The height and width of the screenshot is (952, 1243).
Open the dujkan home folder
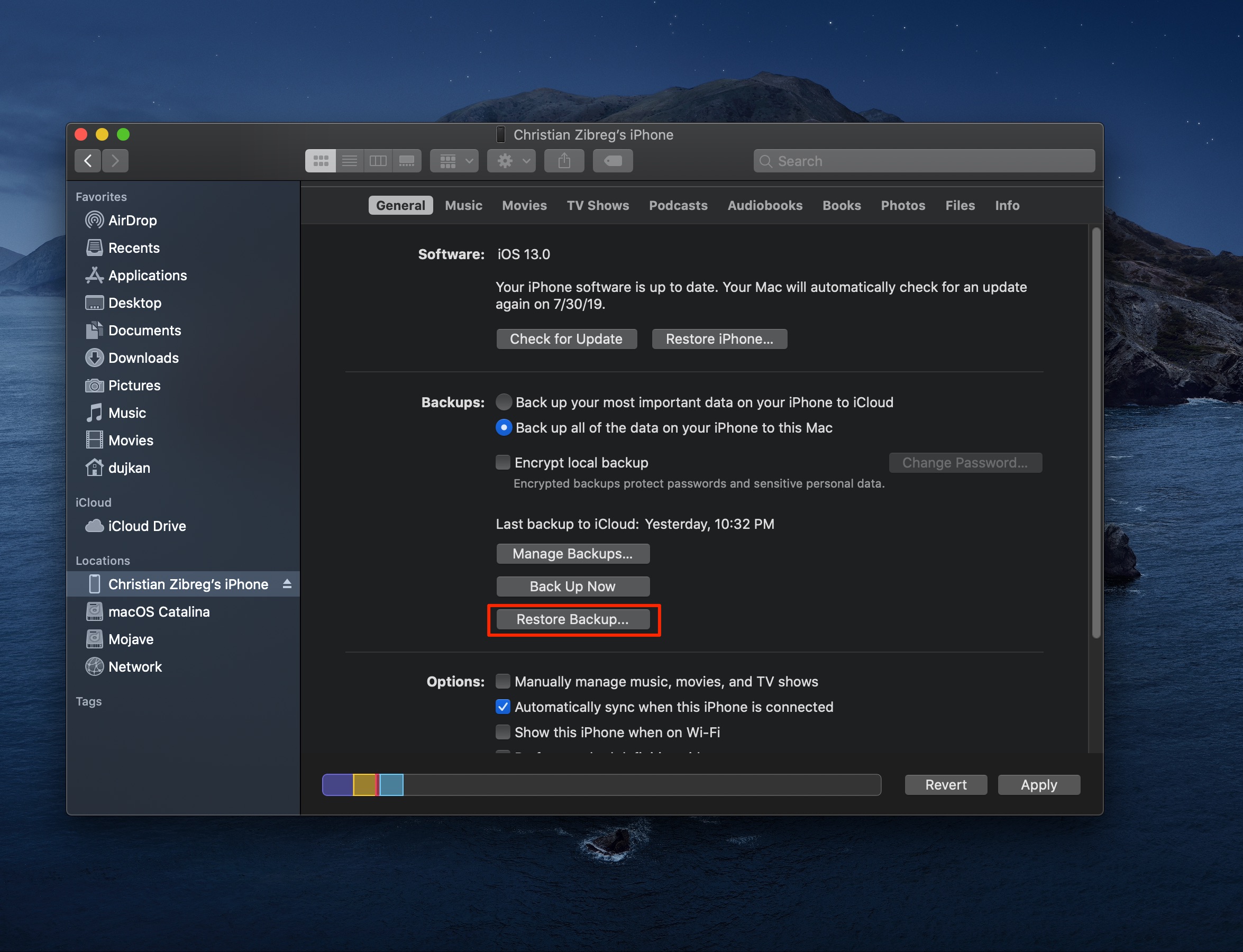click(x=183, y=468)
